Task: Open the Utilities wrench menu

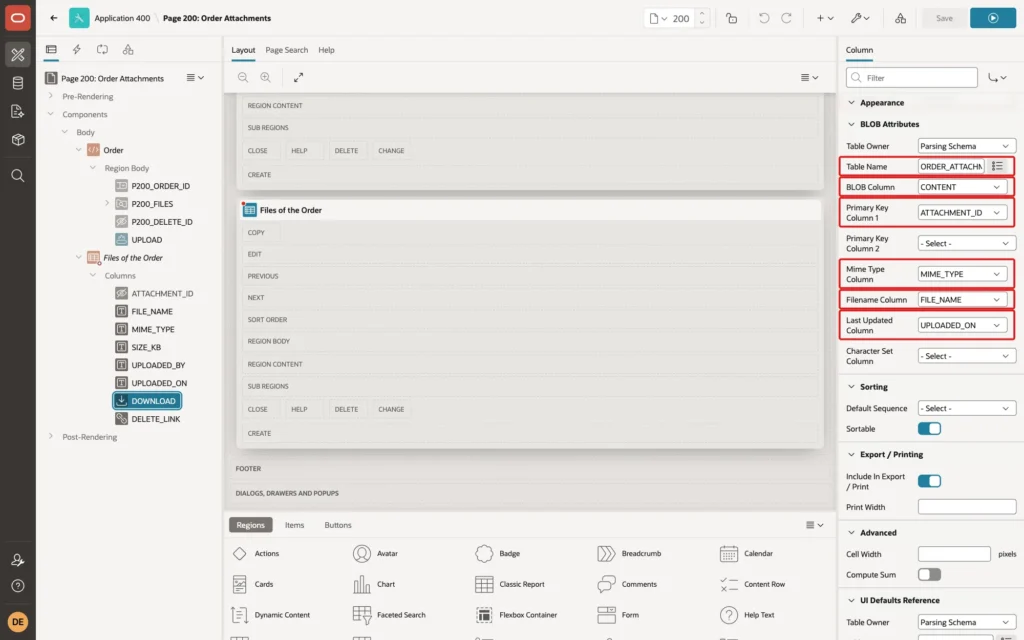Action: (859, 18)
